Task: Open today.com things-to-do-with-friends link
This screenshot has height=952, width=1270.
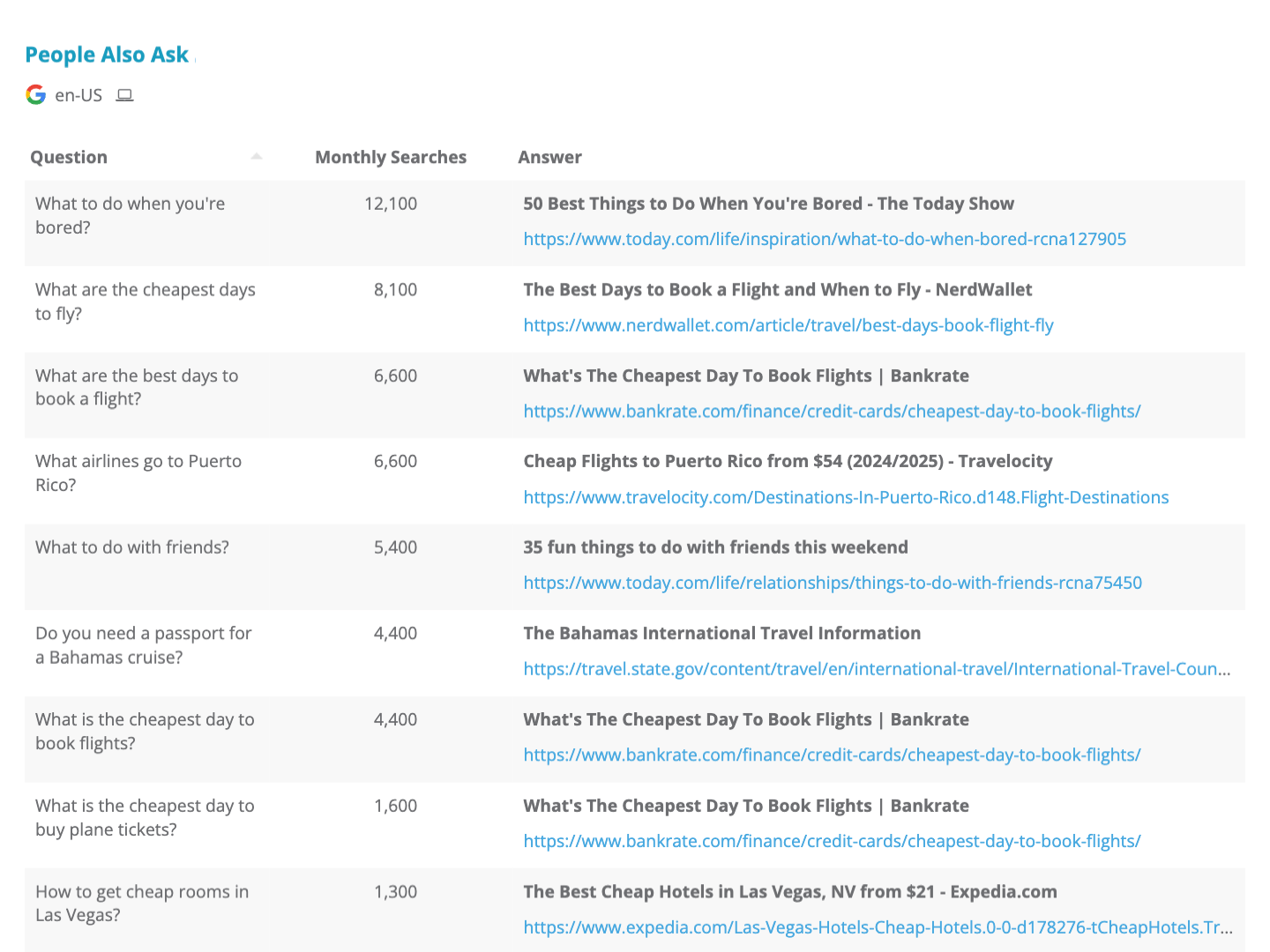Action: [x=833, y=583]
